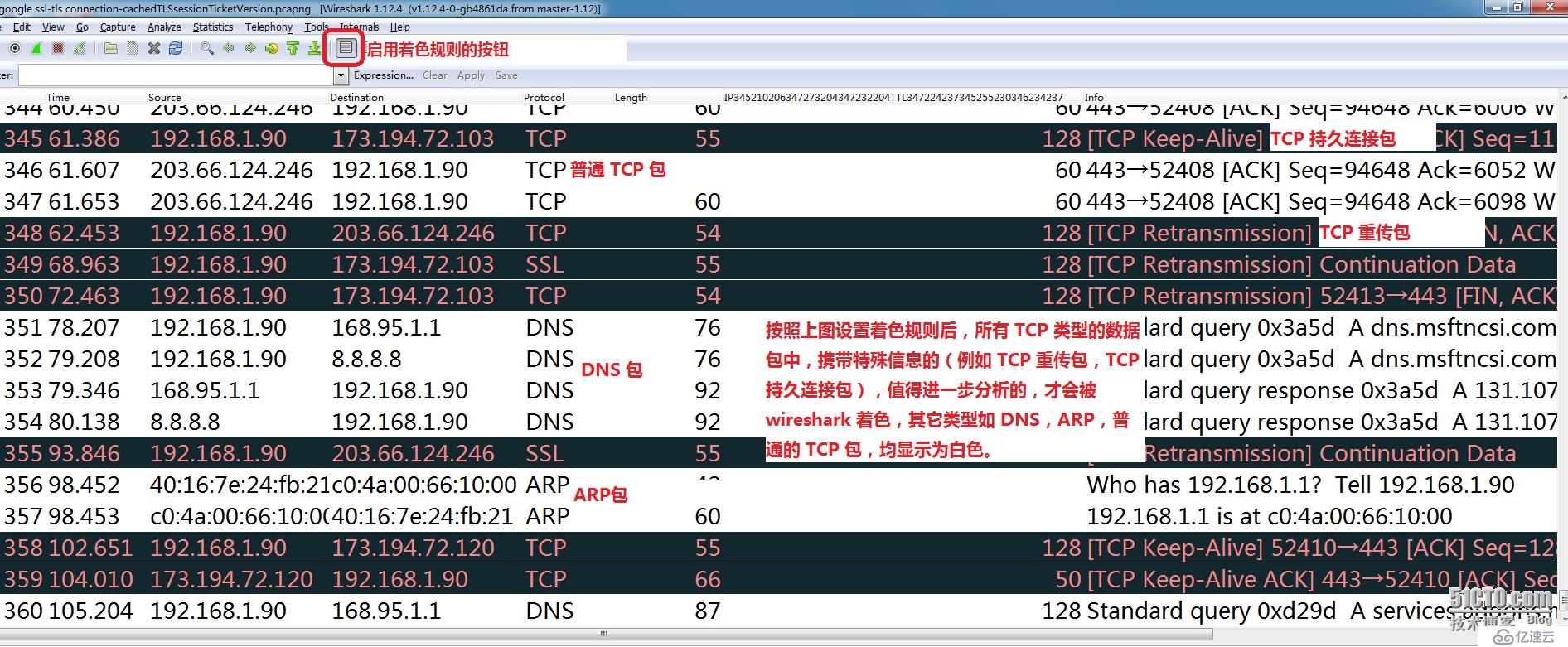This screenshot has width=1568, height=647.
Task: Go forward in packet history
Action: pos(250,49)
